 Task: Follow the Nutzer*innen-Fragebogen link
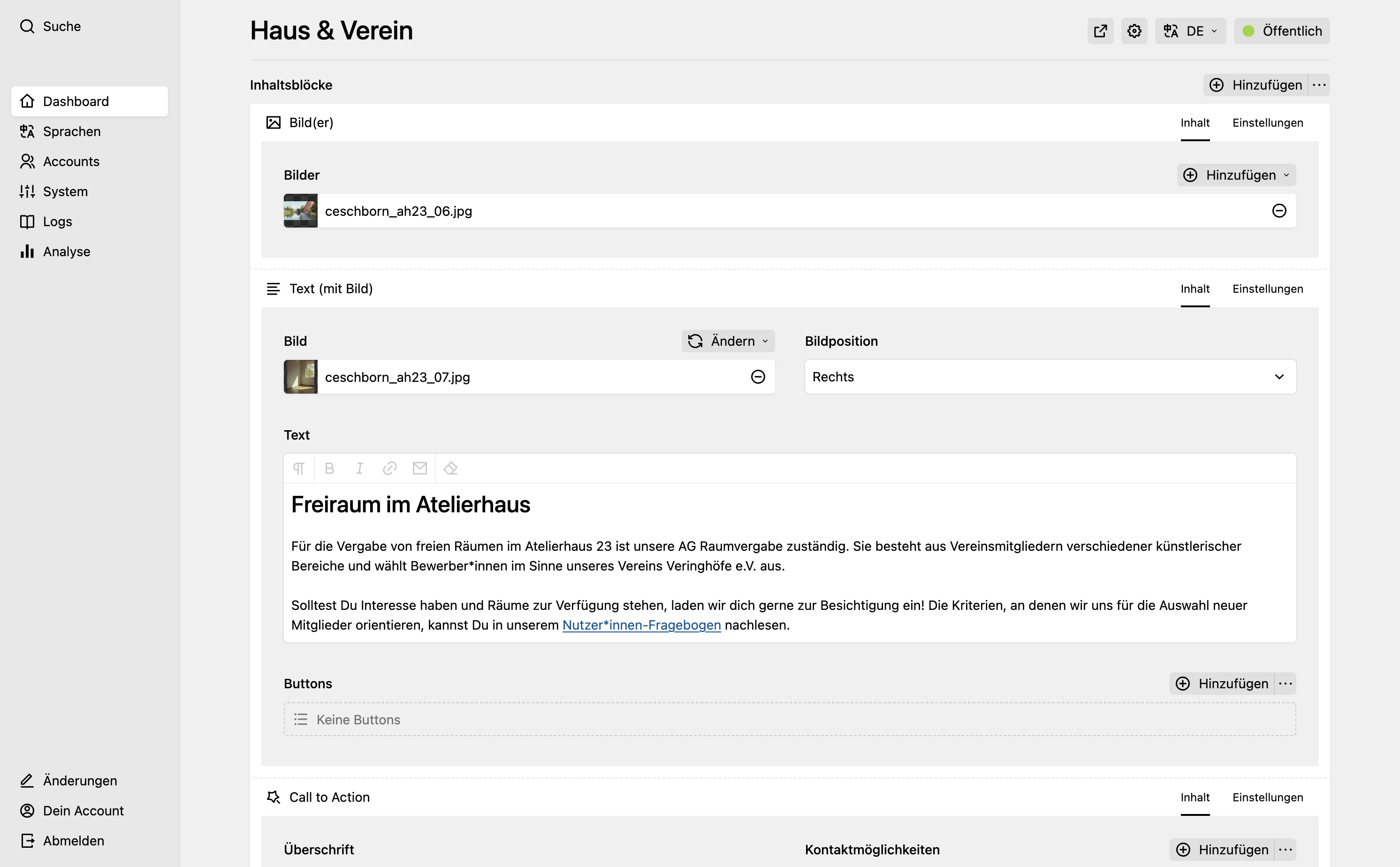point(641,625)
